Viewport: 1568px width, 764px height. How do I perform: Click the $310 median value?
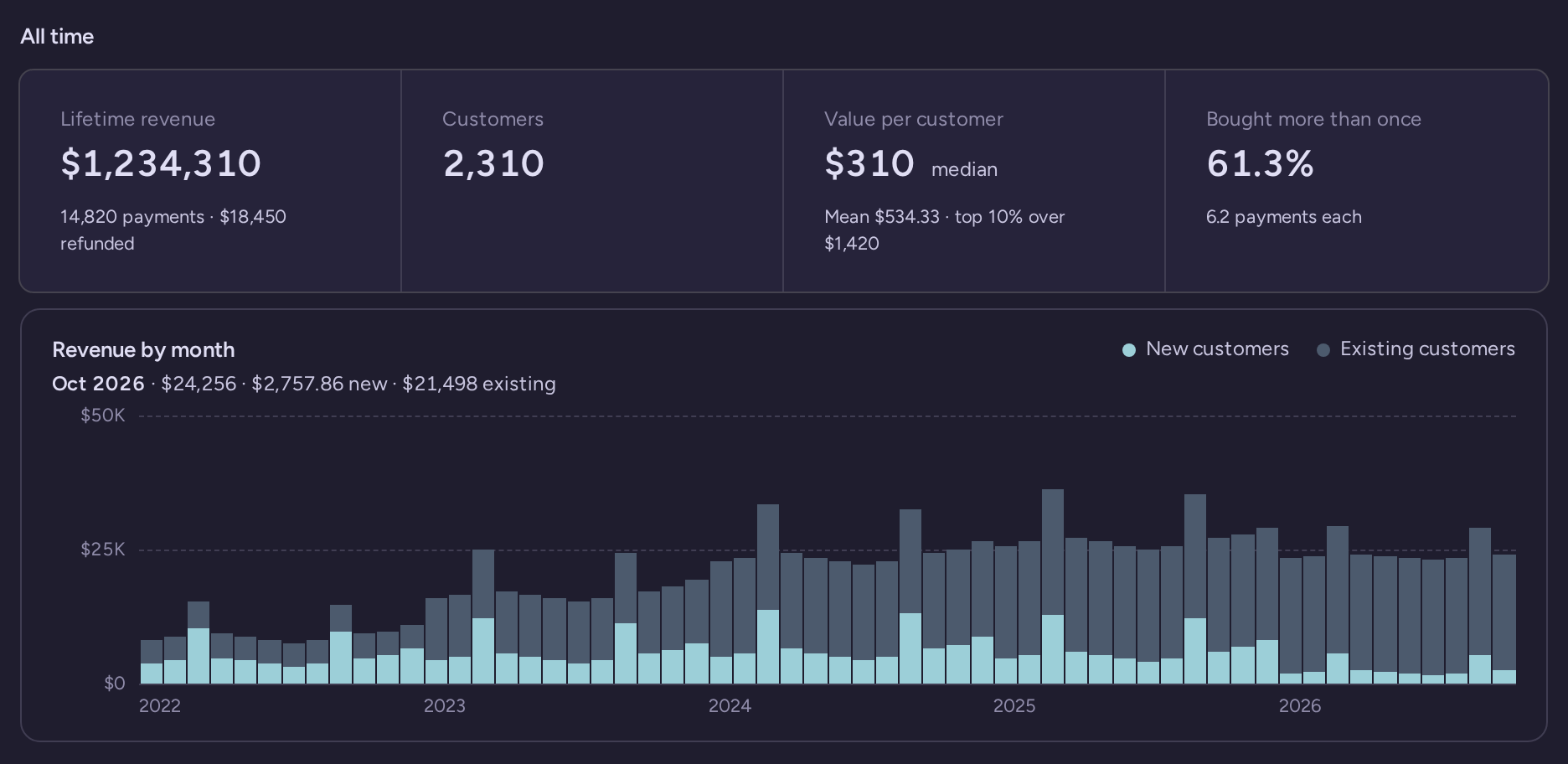869,163
